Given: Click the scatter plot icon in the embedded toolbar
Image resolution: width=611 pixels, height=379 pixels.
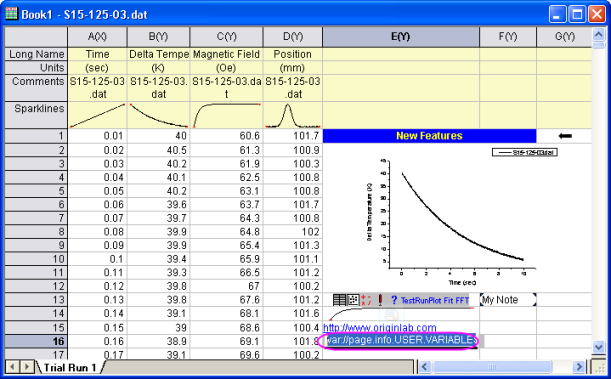Looking at the screenshot, I should click(353, 300).
